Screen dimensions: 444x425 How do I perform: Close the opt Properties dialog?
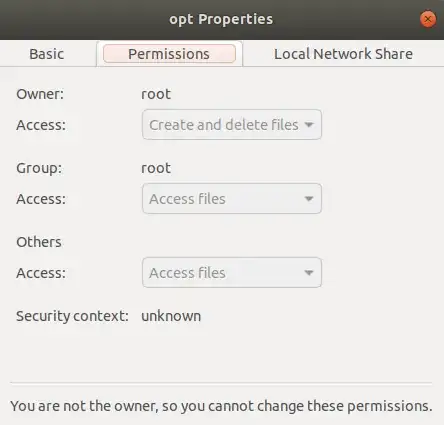click(x=428, y=19)
